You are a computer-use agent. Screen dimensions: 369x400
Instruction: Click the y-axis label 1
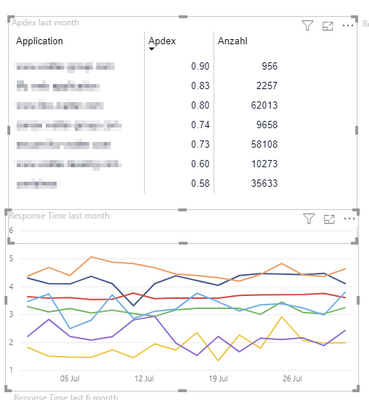click(x=12, y=370)
